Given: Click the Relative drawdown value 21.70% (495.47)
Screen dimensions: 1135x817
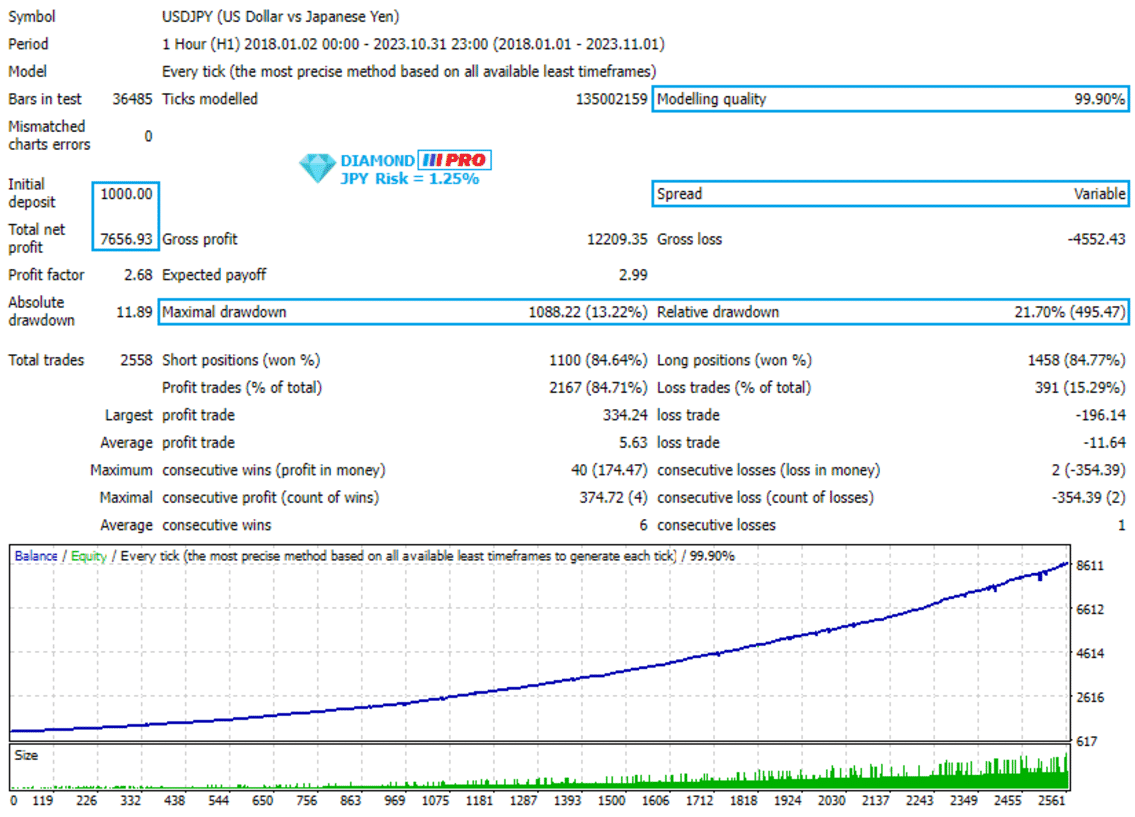Looking at the screenshot, I should [x=1069, y=312].
